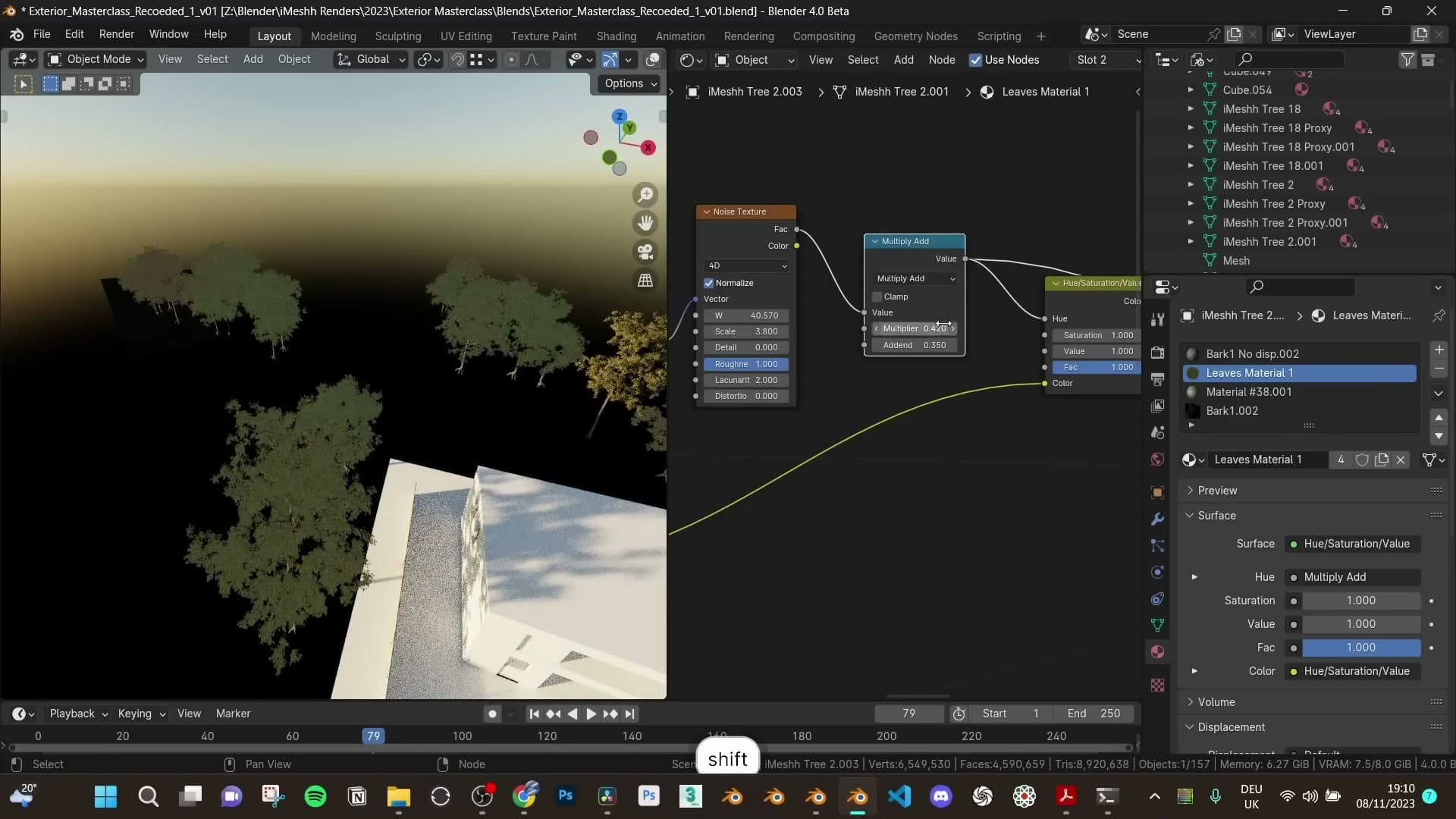This screenshot has height=819, width=1456.
Task: Toggle camera view with the camera icon
Action: (x=645, y=252)
